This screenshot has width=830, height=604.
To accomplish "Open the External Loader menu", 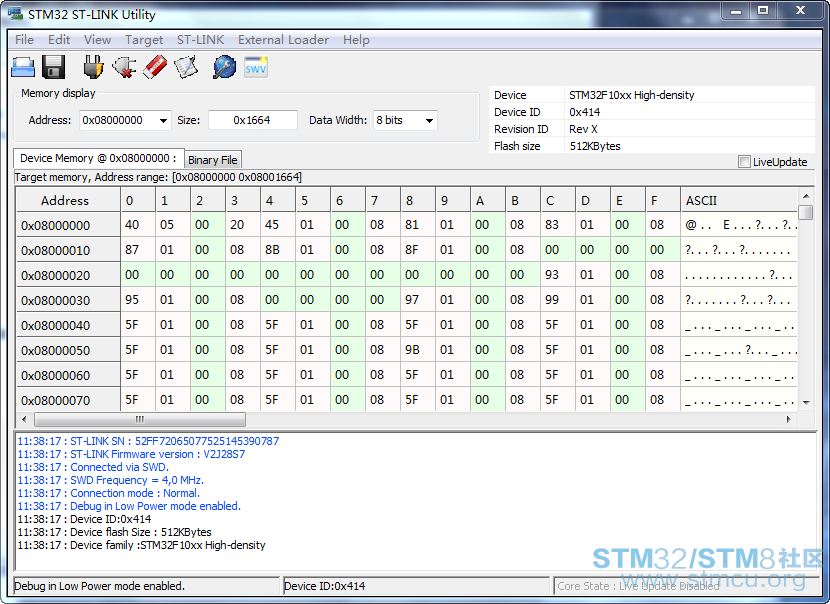I will point(283,40).
